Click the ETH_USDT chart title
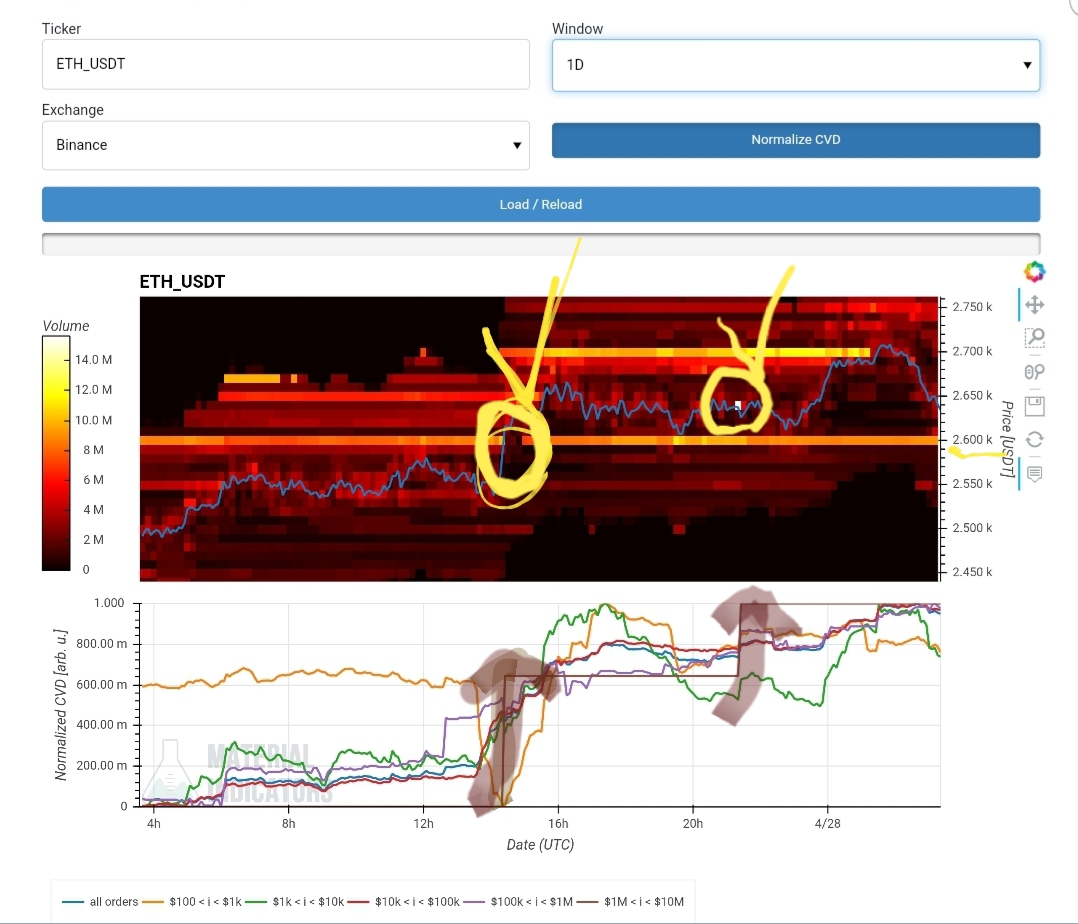Image resolution: width=1078 pixels, height=924 pixels. point(182,282)
